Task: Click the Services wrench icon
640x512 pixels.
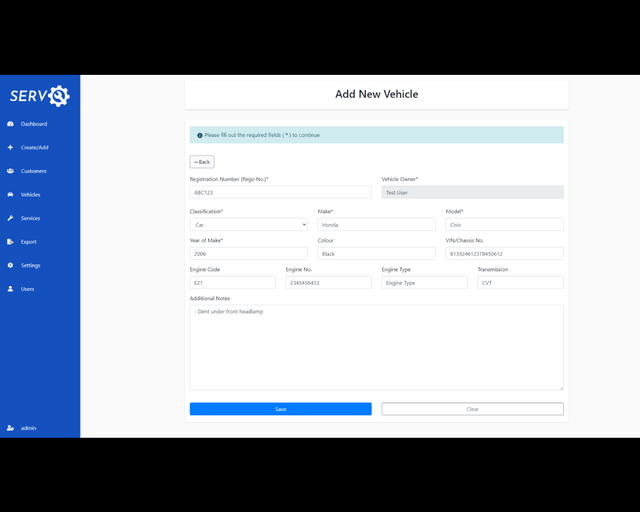Action: [10, 218]
